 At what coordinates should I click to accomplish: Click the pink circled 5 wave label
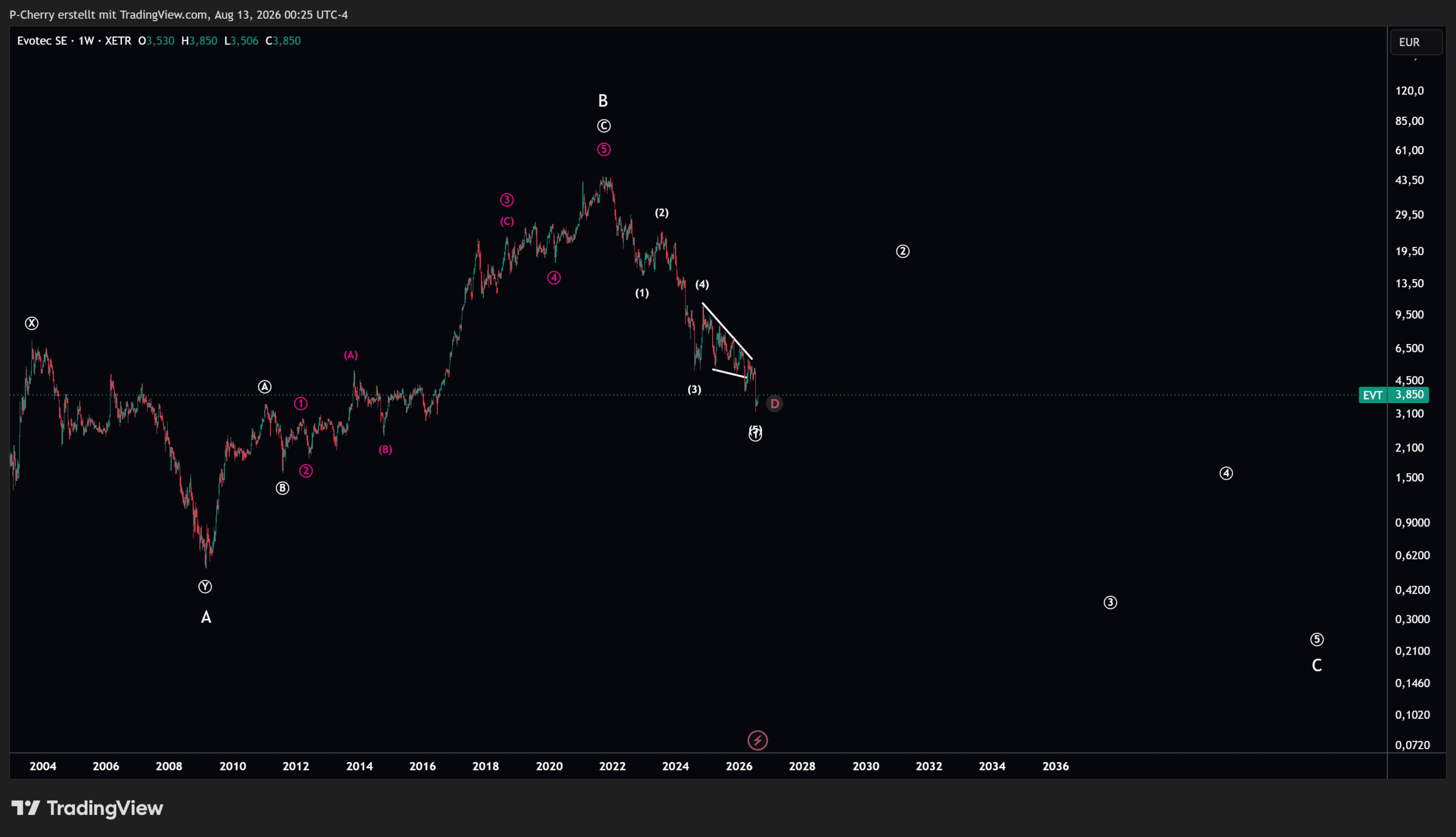point(603,150)
